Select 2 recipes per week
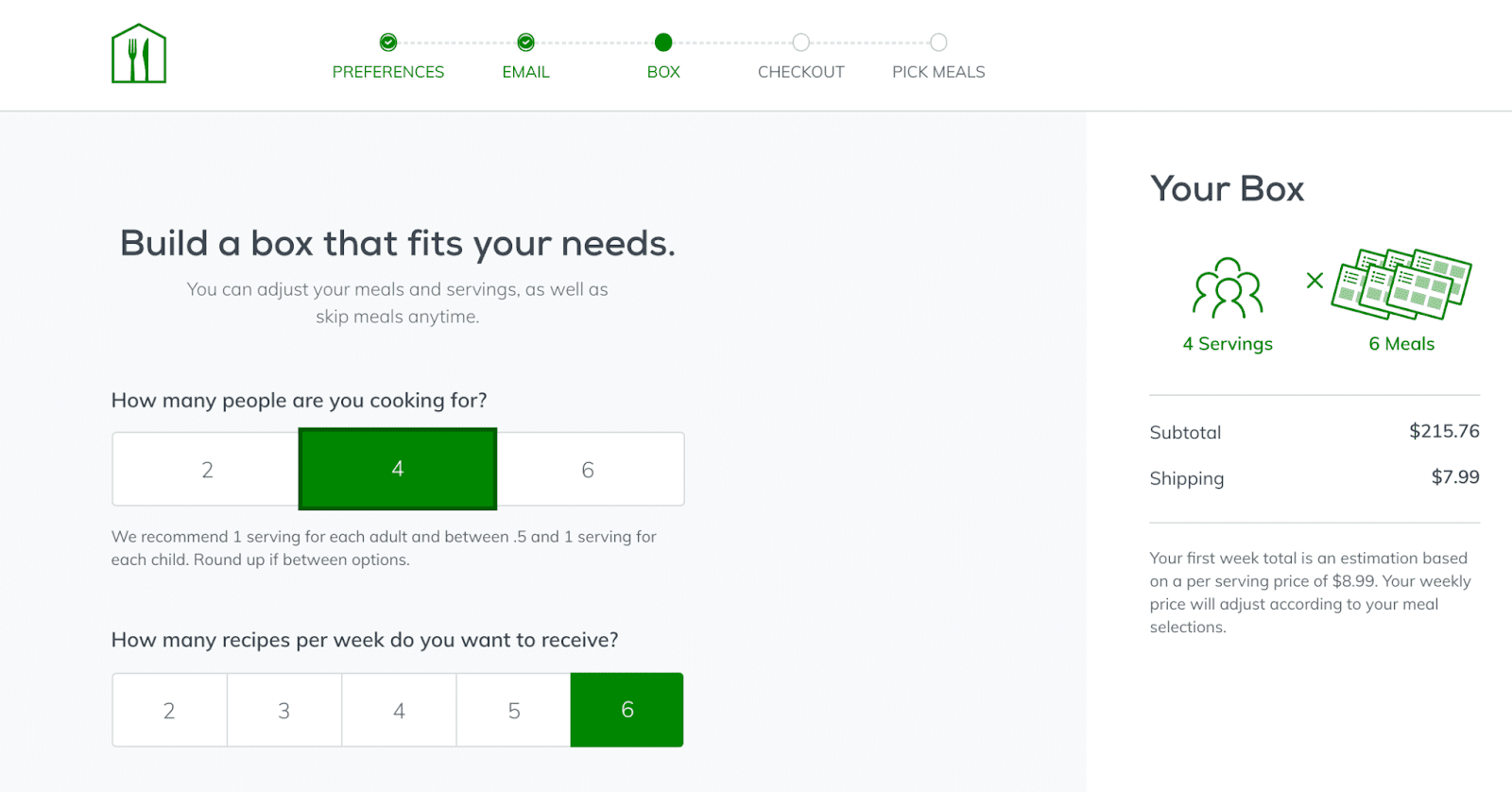Screen dimensions: 1512x792 pos(170,711)
